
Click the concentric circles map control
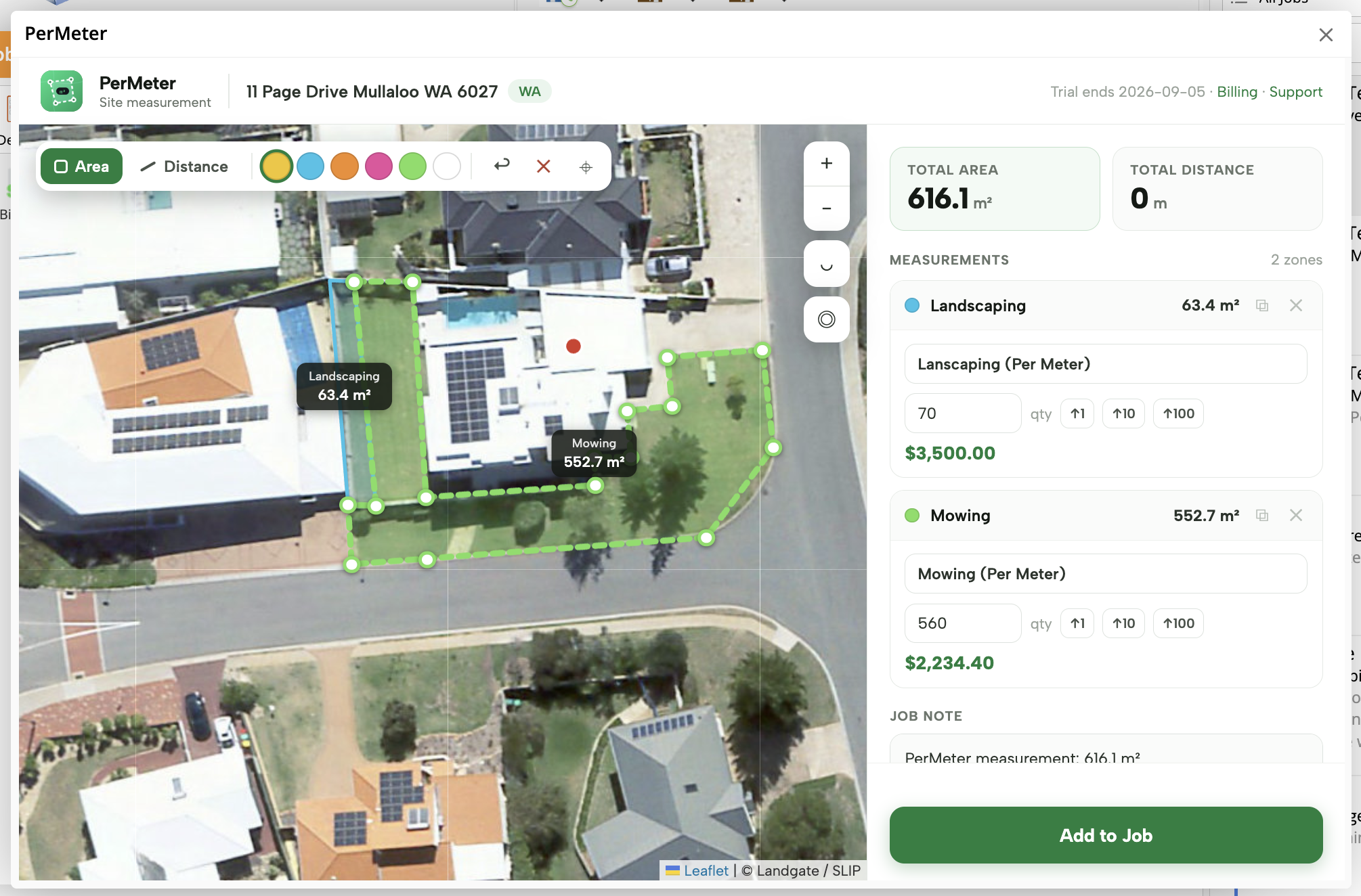[827, 319]
